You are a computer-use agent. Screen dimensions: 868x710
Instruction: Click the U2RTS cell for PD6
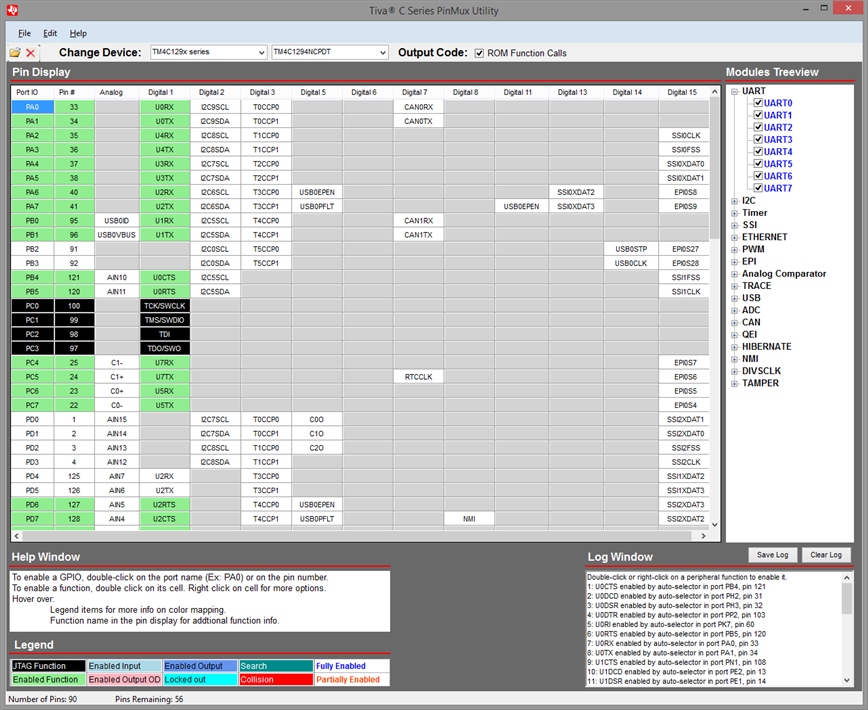165,505
